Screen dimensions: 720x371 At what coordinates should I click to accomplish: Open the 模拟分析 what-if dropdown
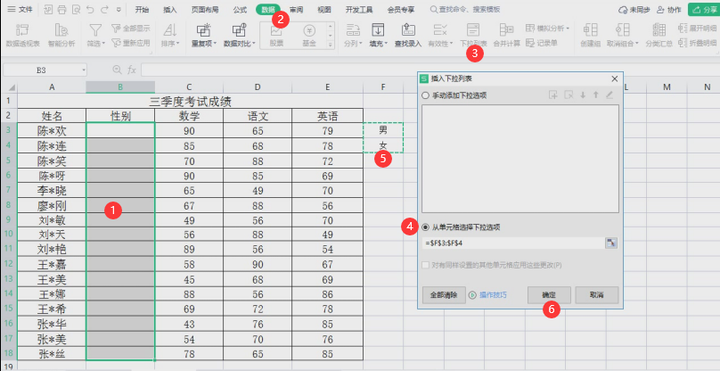[x=547, y=28]
